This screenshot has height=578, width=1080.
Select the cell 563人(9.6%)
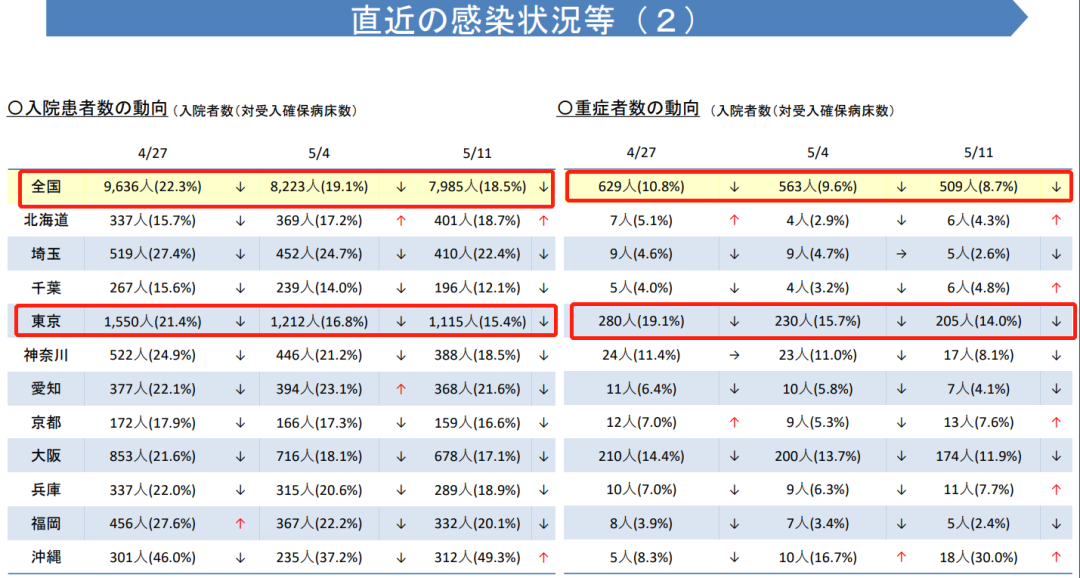coord(816,186)
